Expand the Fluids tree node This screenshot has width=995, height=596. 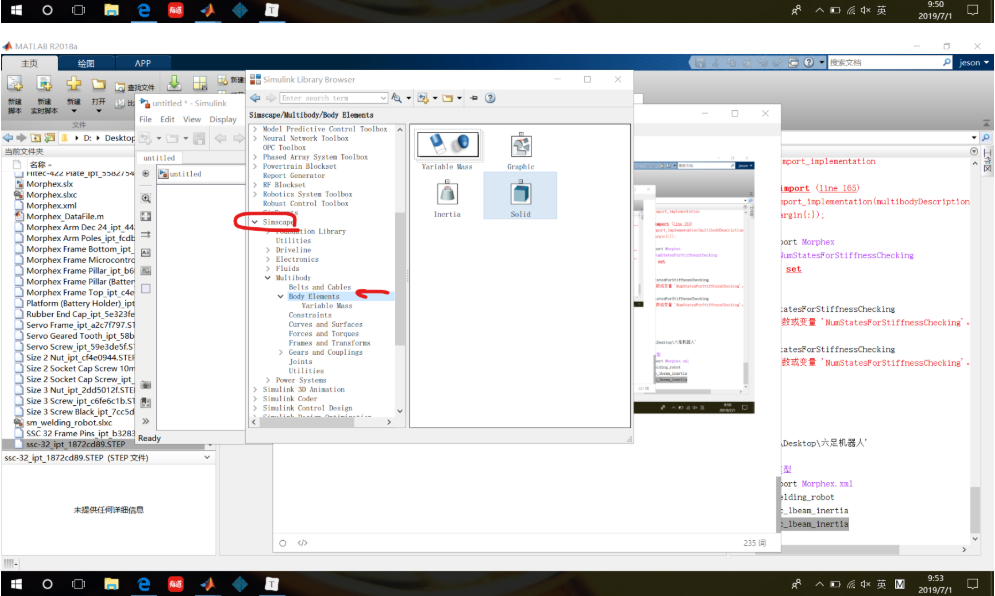[268, 268]
